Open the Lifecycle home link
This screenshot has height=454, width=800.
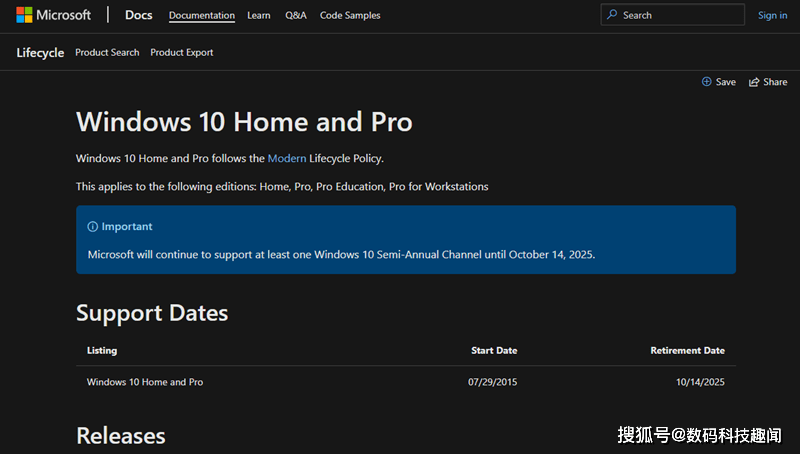click(x=40, y=53)
